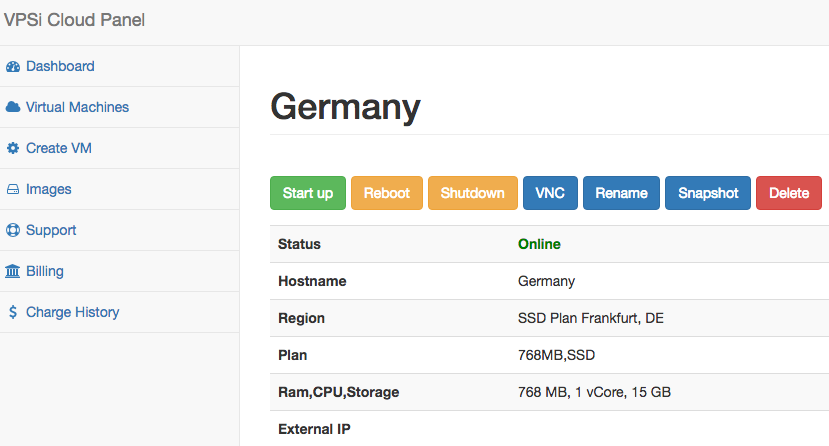Viewport: 829px width, 446px height.
Task: Click the Support lifebuoy icon
Action: [x=13, y=231]
